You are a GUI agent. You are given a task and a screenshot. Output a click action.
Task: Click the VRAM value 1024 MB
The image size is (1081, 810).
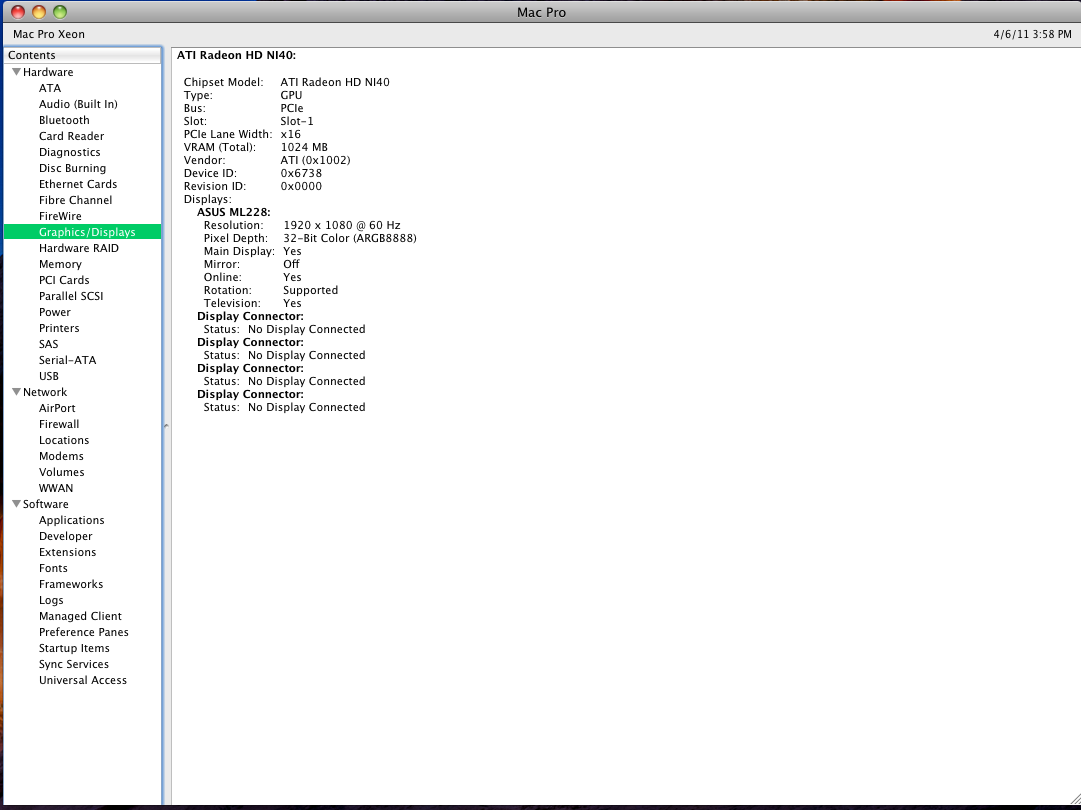tap(304, 147)
